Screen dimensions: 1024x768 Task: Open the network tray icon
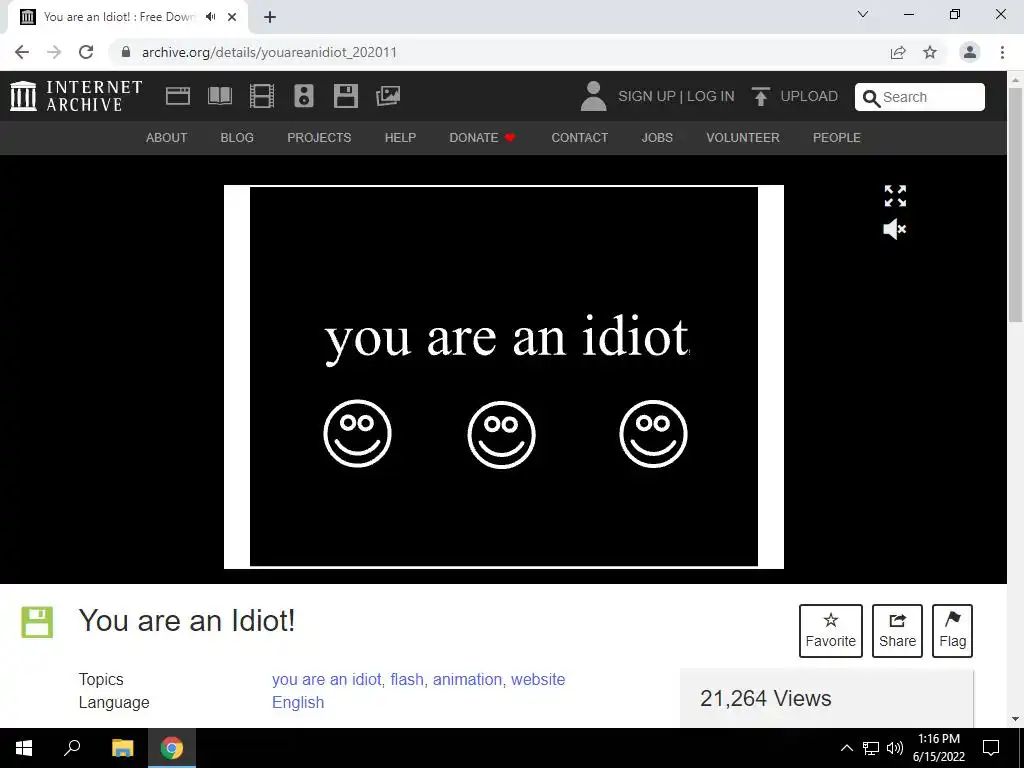point(871,748)
